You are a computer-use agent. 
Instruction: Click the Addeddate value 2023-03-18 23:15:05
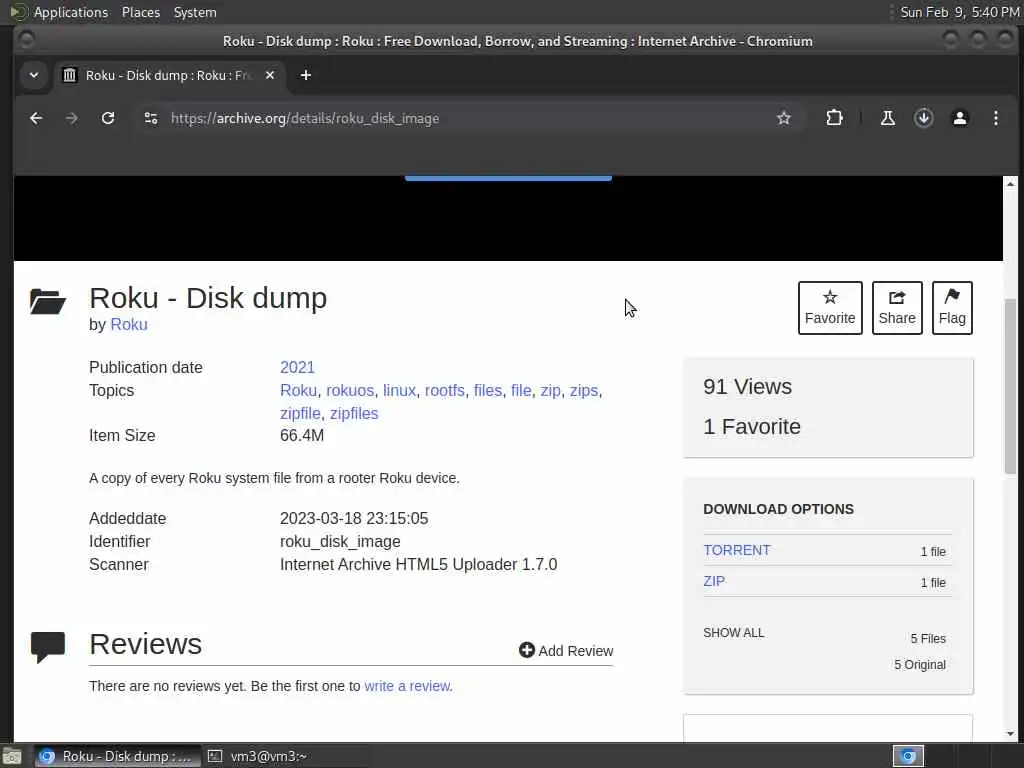coord(354,519)
